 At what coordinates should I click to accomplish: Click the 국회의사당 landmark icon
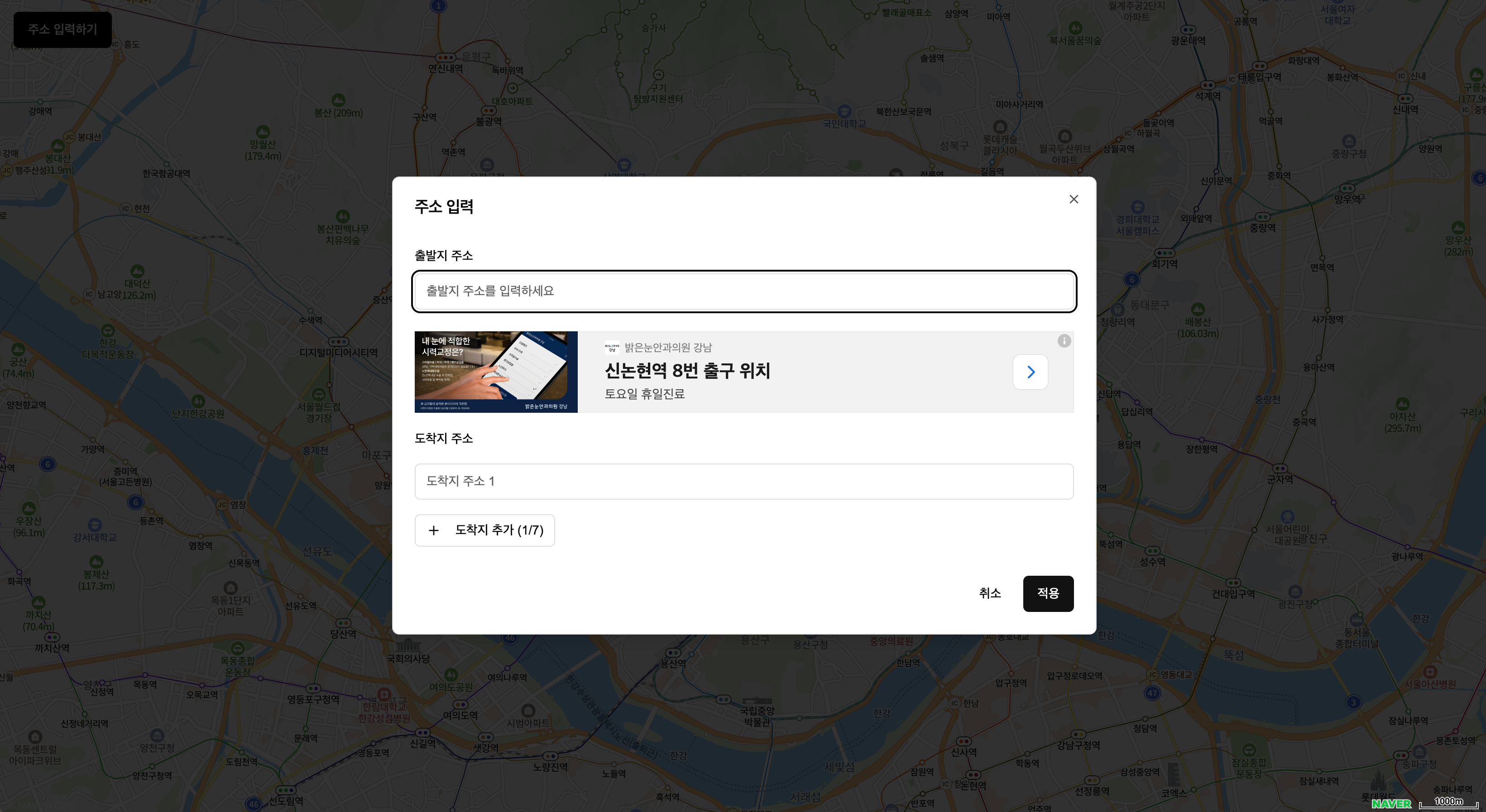coord(408,645)
